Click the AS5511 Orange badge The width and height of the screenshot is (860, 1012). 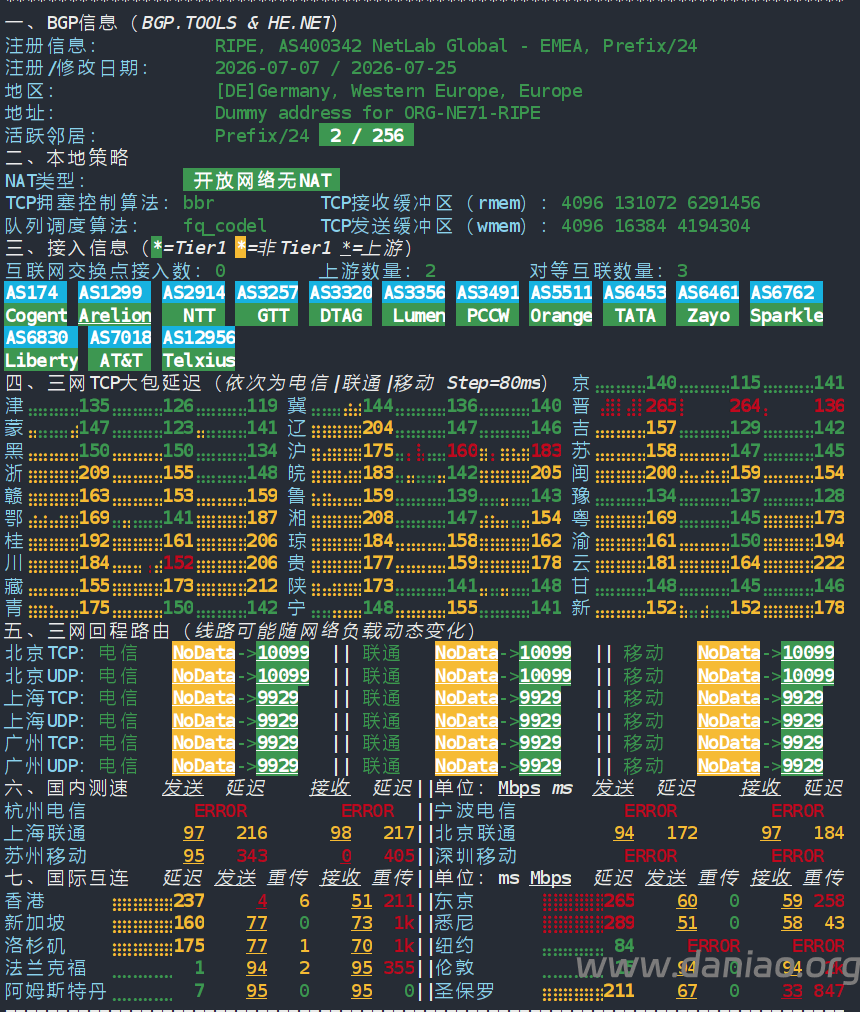point(560,303)
